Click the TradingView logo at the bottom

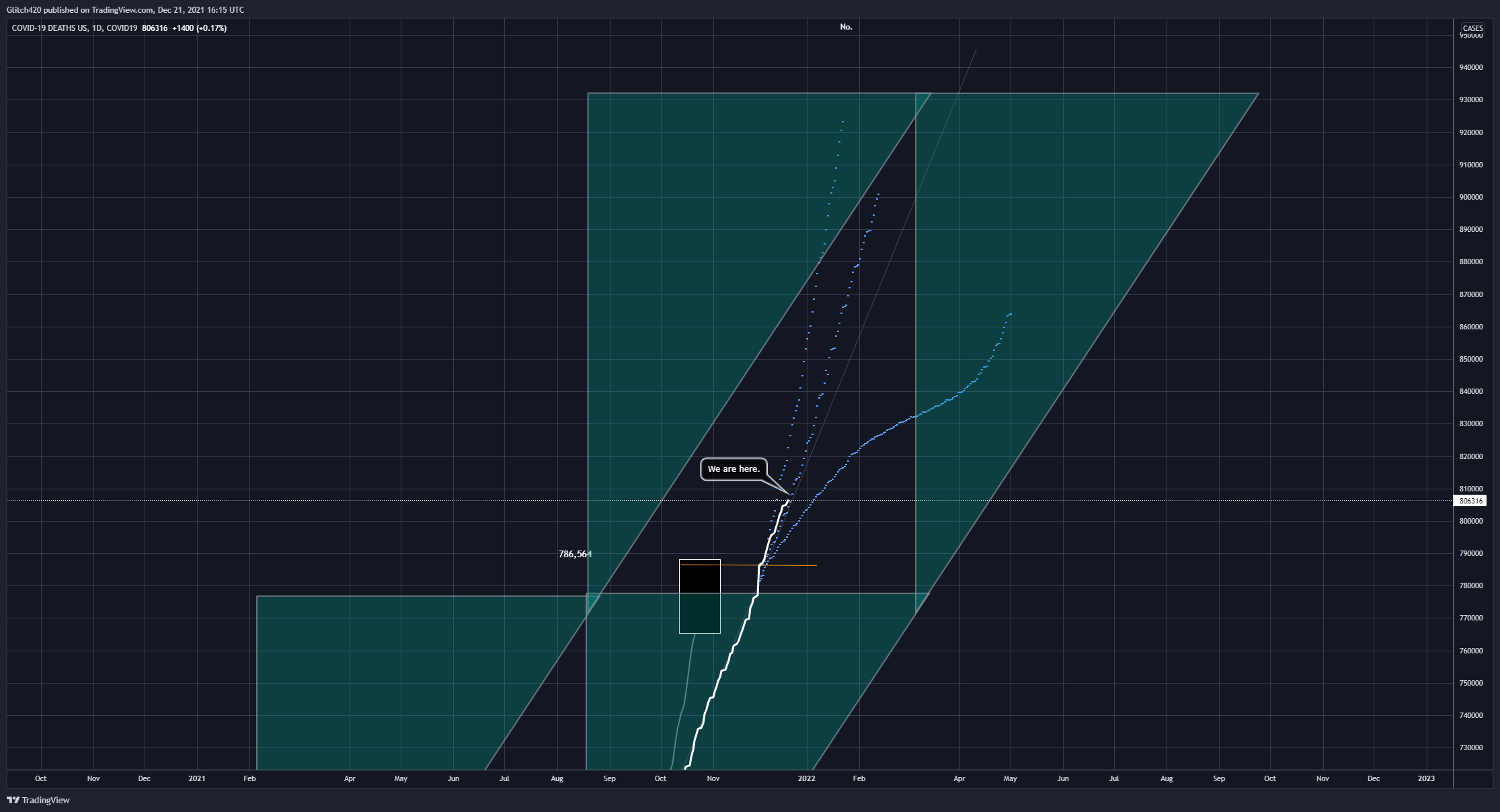[38, 800]
